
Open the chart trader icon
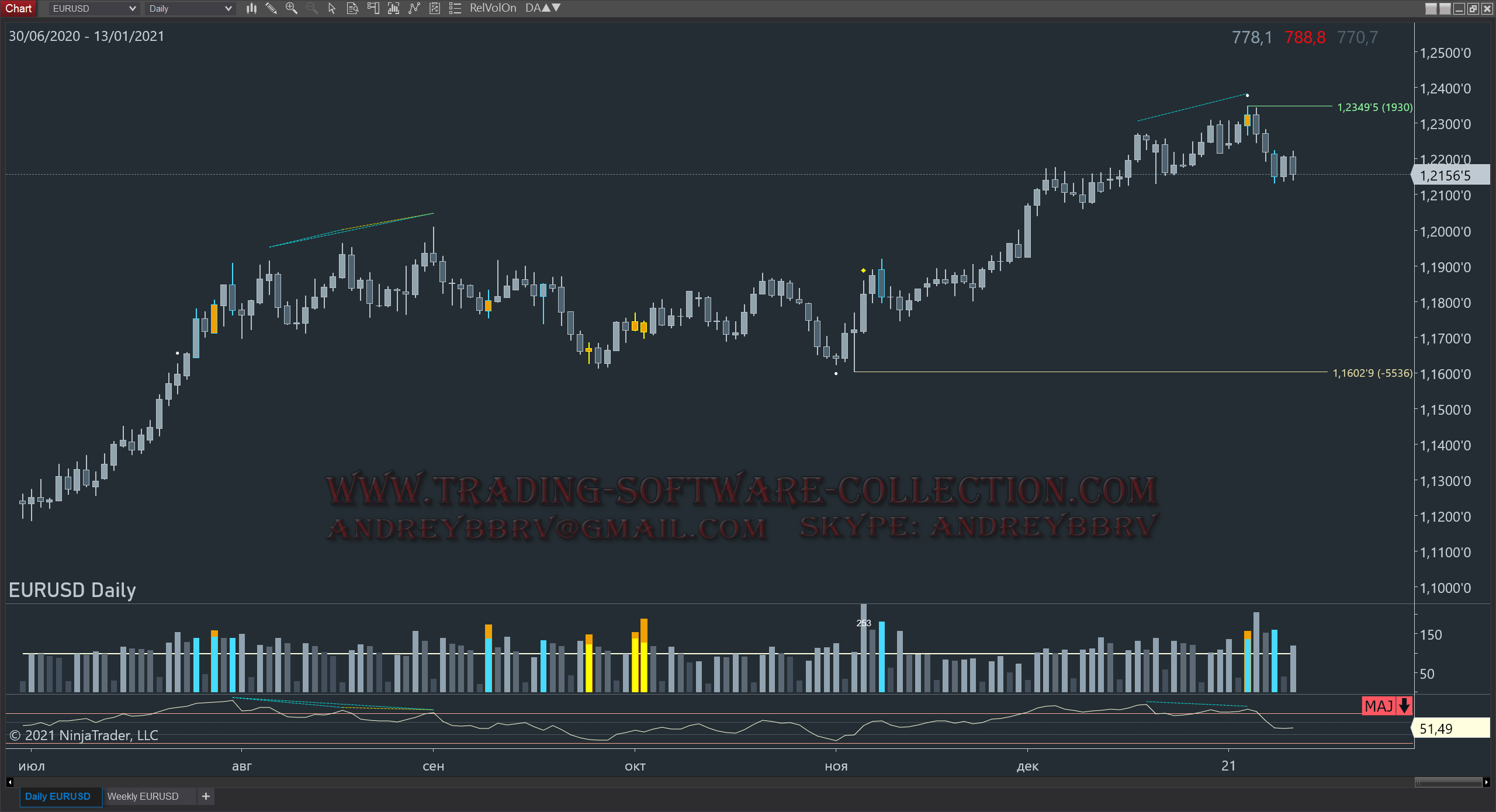pyautogui.click(x=373, y=8)
